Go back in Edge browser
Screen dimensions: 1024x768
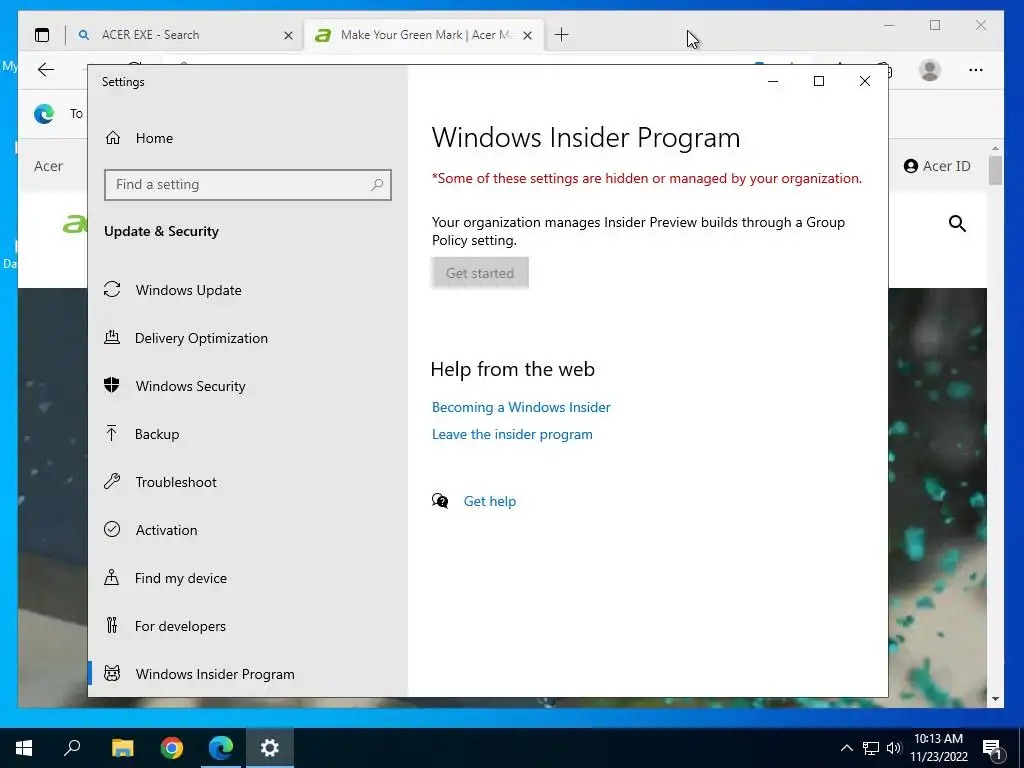tap(46, 70)
